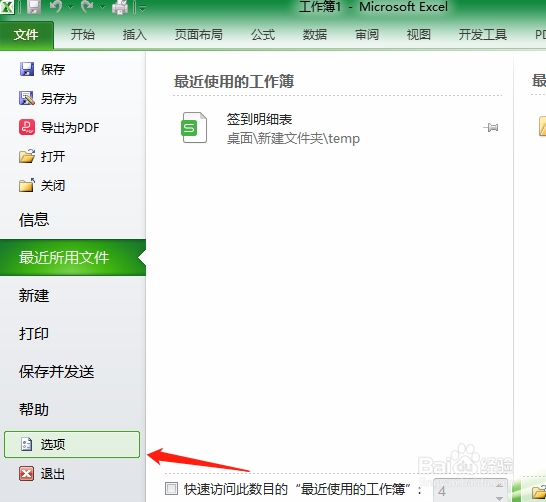546x502 pixels.
Task: Click the 导出为PDF red icon
Action: 27,127
